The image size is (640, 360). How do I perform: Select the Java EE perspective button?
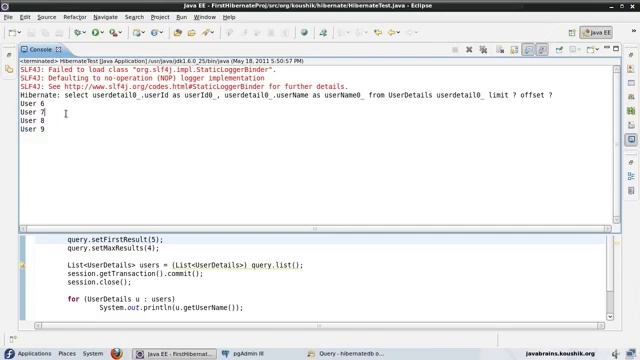point(596,33)
